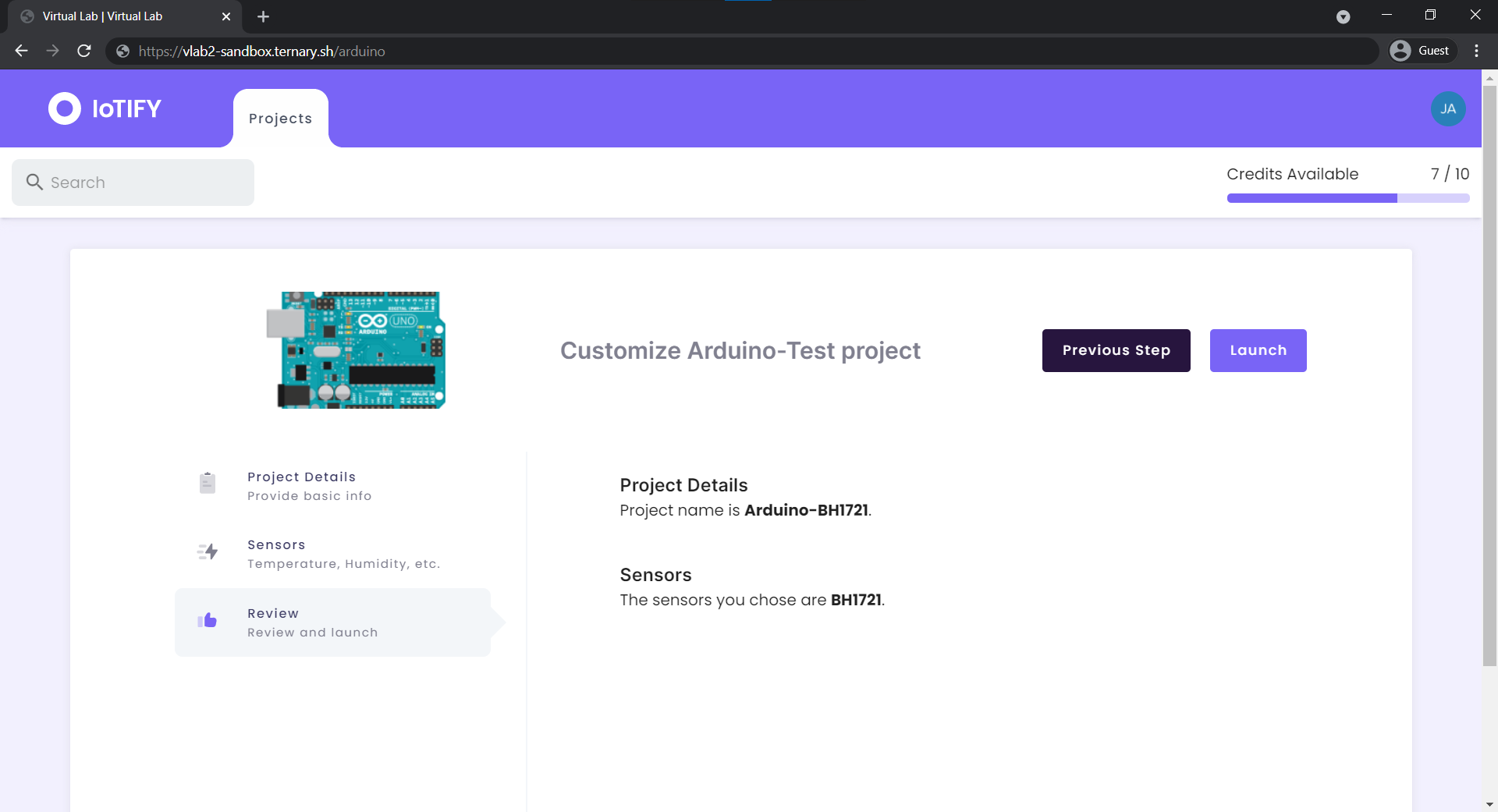The height and width of the screenshot is (812, 1498).
Task: Click the page vertical scrollbar
Action: point(1489,374)
